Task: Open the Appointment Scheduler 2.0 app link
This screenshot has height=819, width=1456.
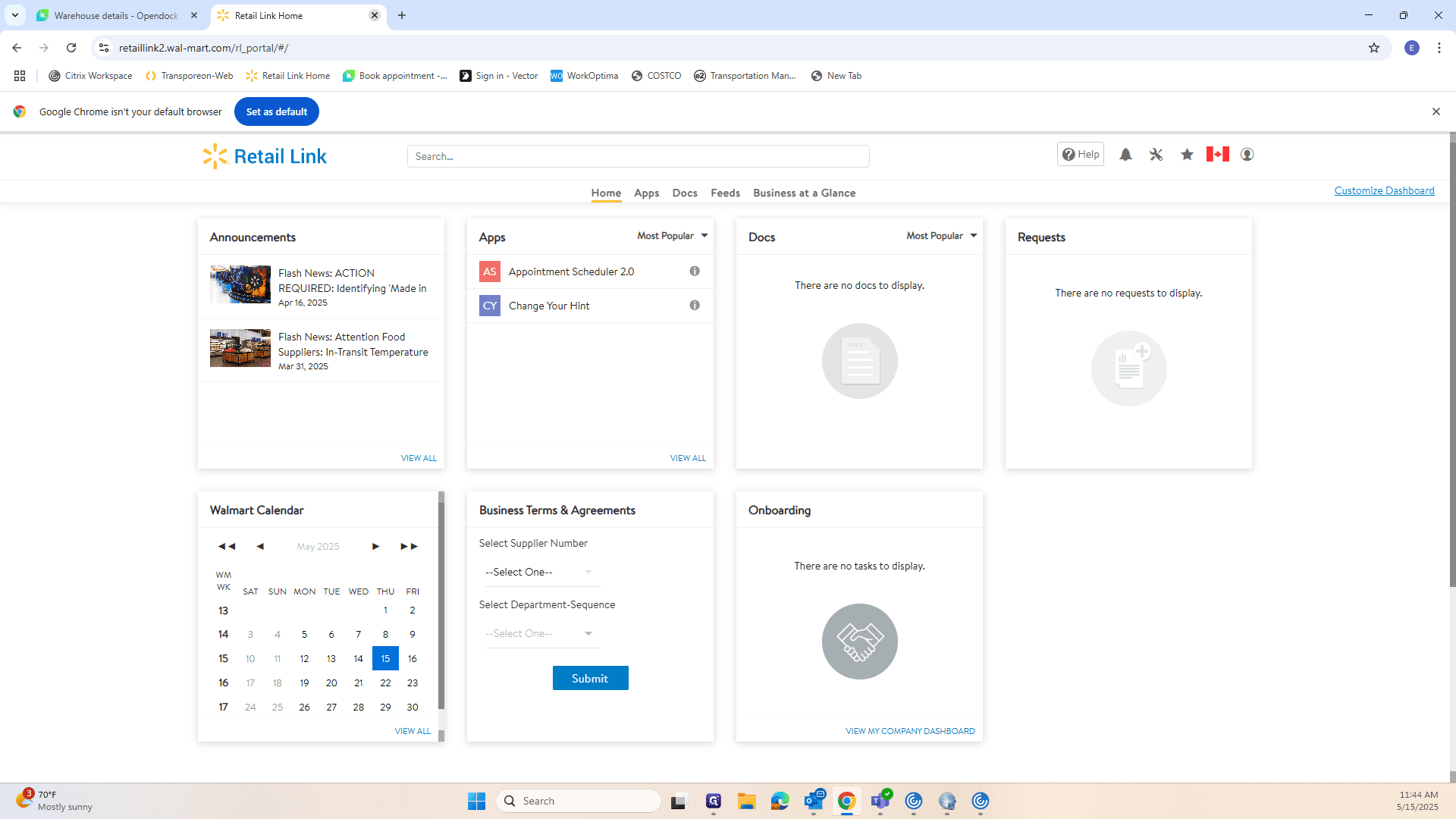Action: tap(571, 271)
